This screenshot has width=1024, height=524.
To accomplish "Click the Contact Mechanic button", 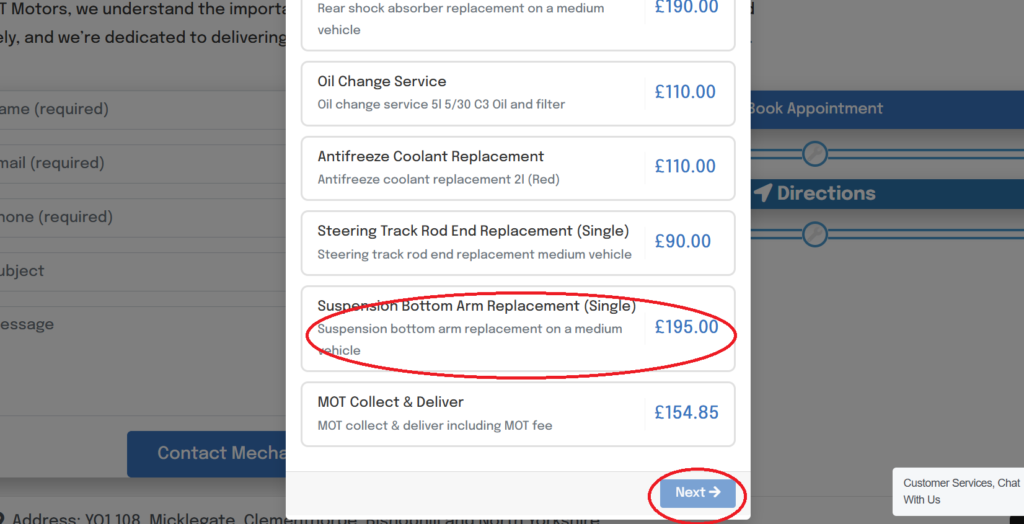I will 207,453.
